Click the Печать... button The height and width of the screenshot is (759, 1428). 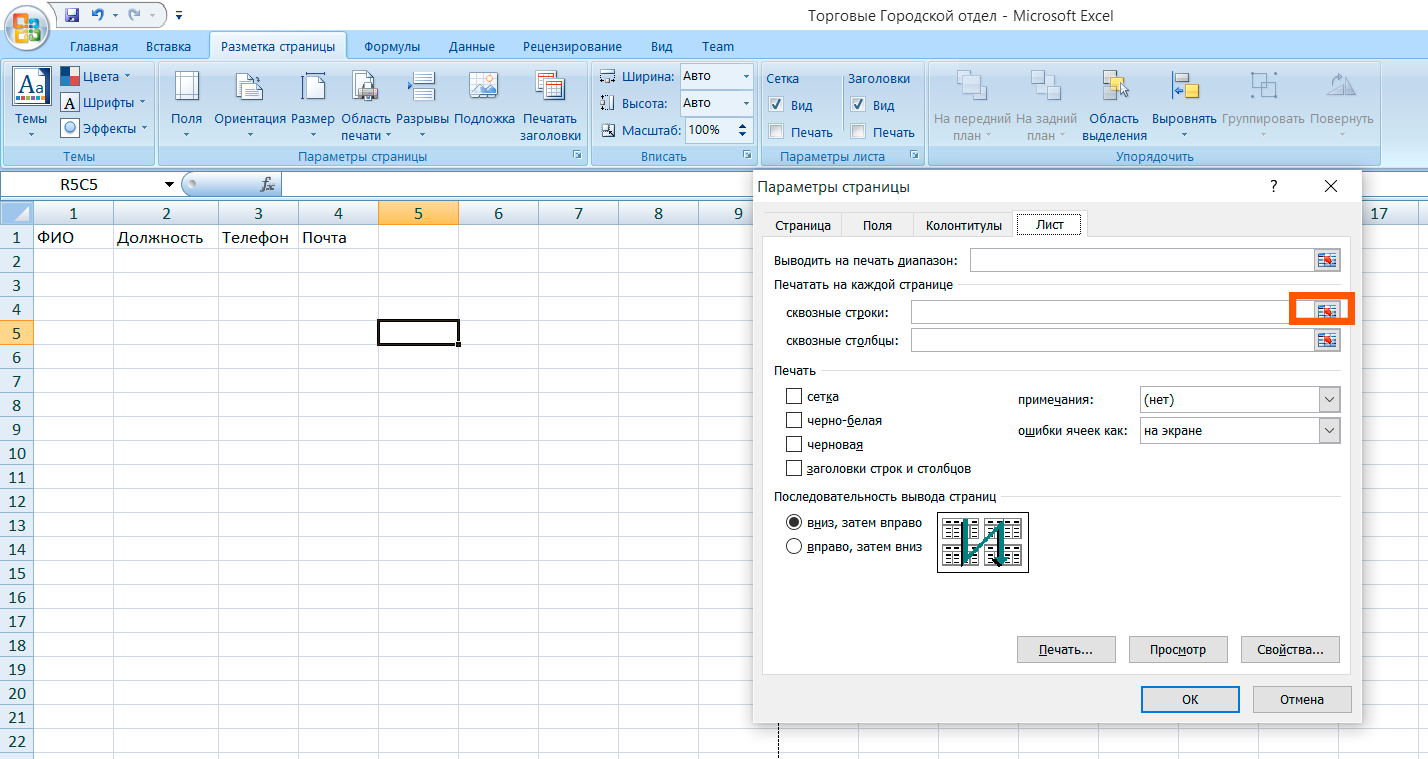click(1066, 650)
